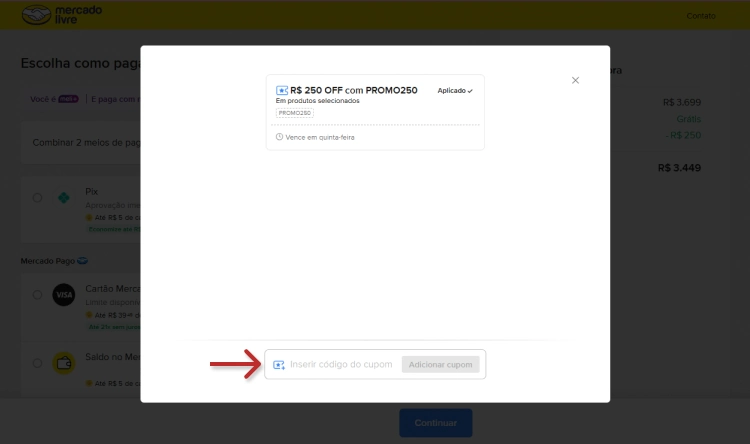Click the PROMO250 coupon ticket icon

click(282, 90)
